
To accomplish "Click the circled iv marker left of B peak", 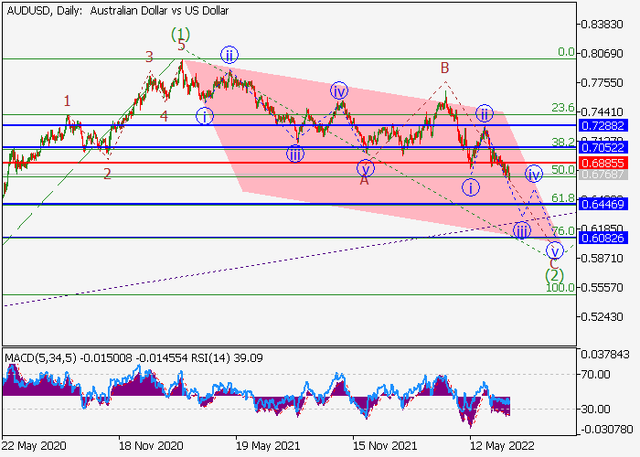I will (x=339, y=91).
